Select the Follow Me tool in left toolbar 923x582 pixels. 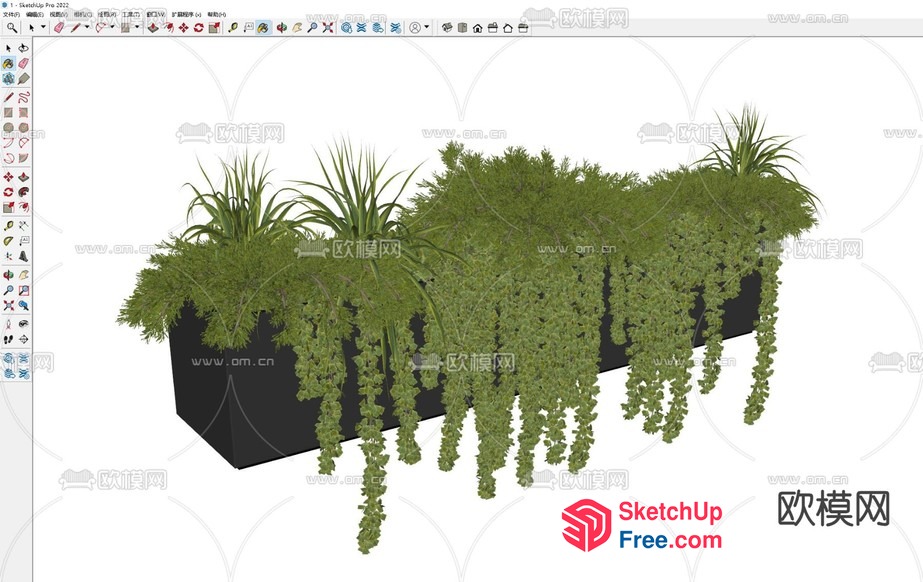(24, 192)
